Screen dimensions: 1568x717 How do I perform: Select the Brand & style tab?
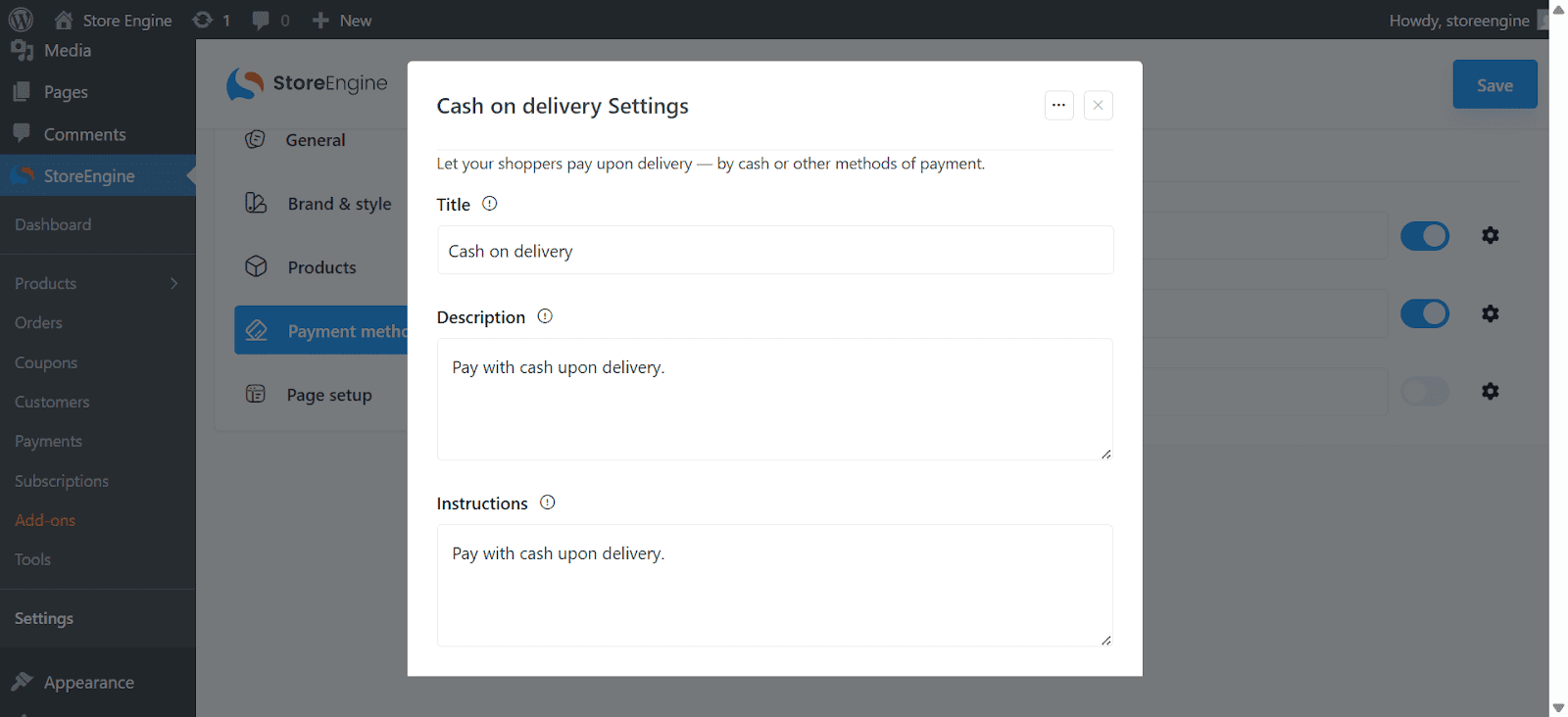pyautogui.click(x=320, y=204)
